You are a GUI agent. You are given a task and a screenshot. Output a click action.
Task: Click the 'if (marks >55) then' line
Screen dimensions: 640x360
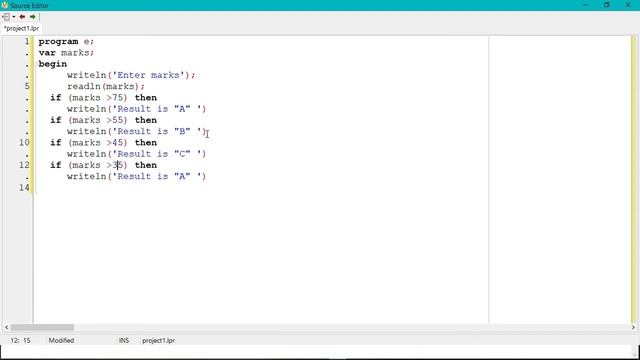pyautogui.click(x=104, y=120)
